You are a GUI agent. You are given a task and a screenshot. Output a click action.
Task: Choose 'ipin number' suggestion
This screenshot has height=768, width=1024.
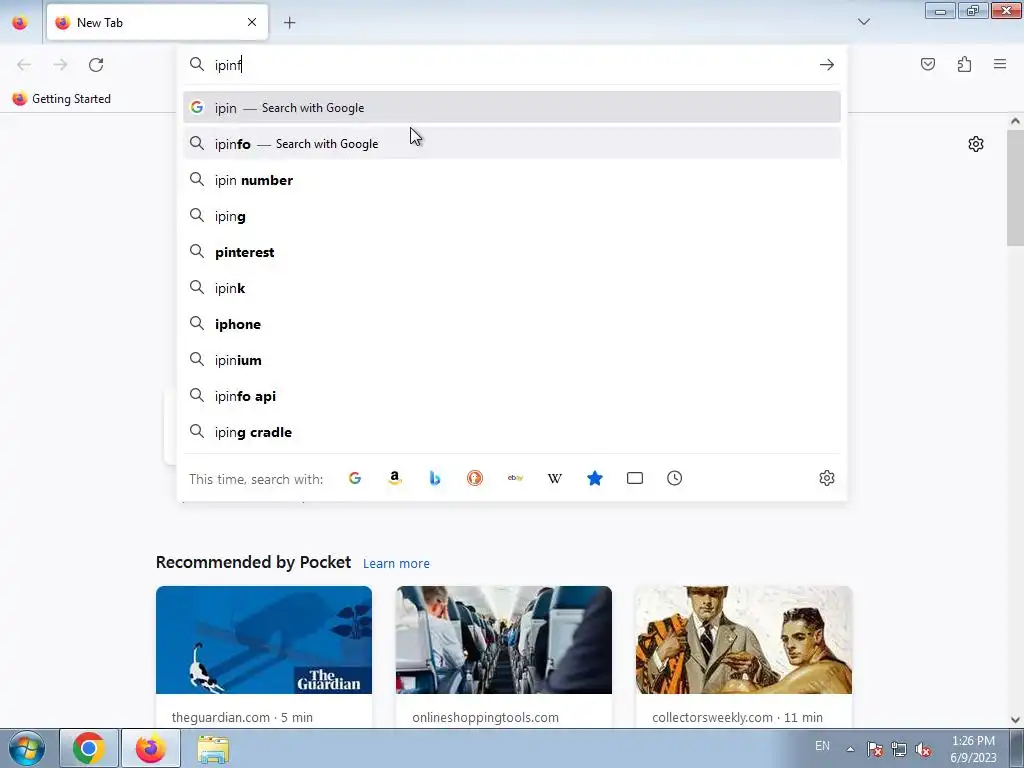tap(512, 180)
